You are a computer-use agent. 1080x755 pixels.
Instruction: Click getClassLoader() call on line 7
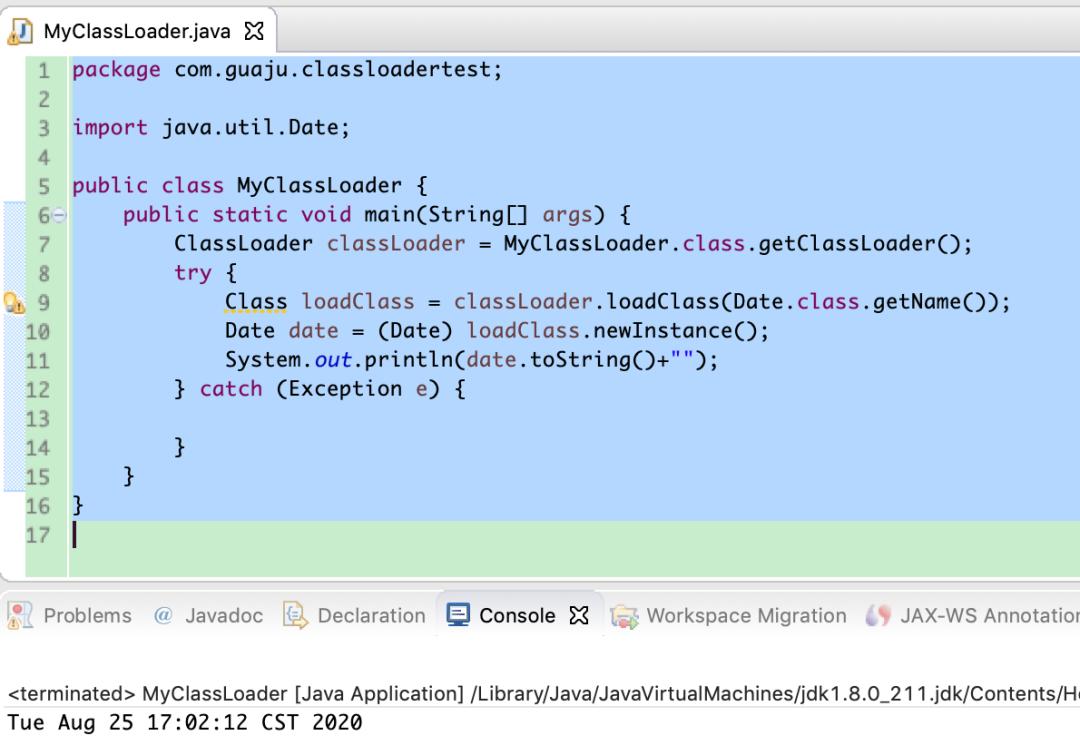[x=858, y=244]
